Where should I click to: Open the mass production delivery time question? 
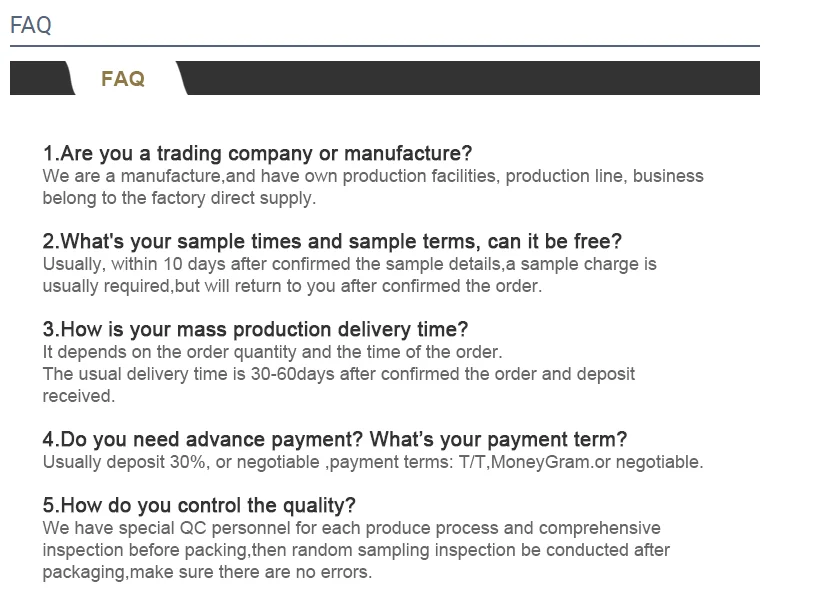[x=255, y=330]
